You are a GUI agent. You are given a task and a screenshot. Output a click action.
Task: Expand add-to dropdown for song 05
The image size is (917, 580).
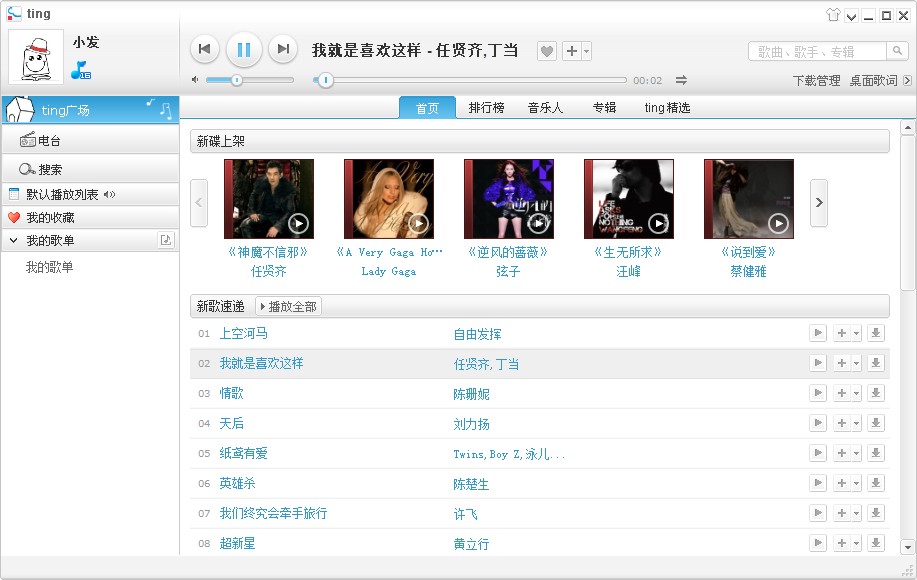tap(857, 453)
